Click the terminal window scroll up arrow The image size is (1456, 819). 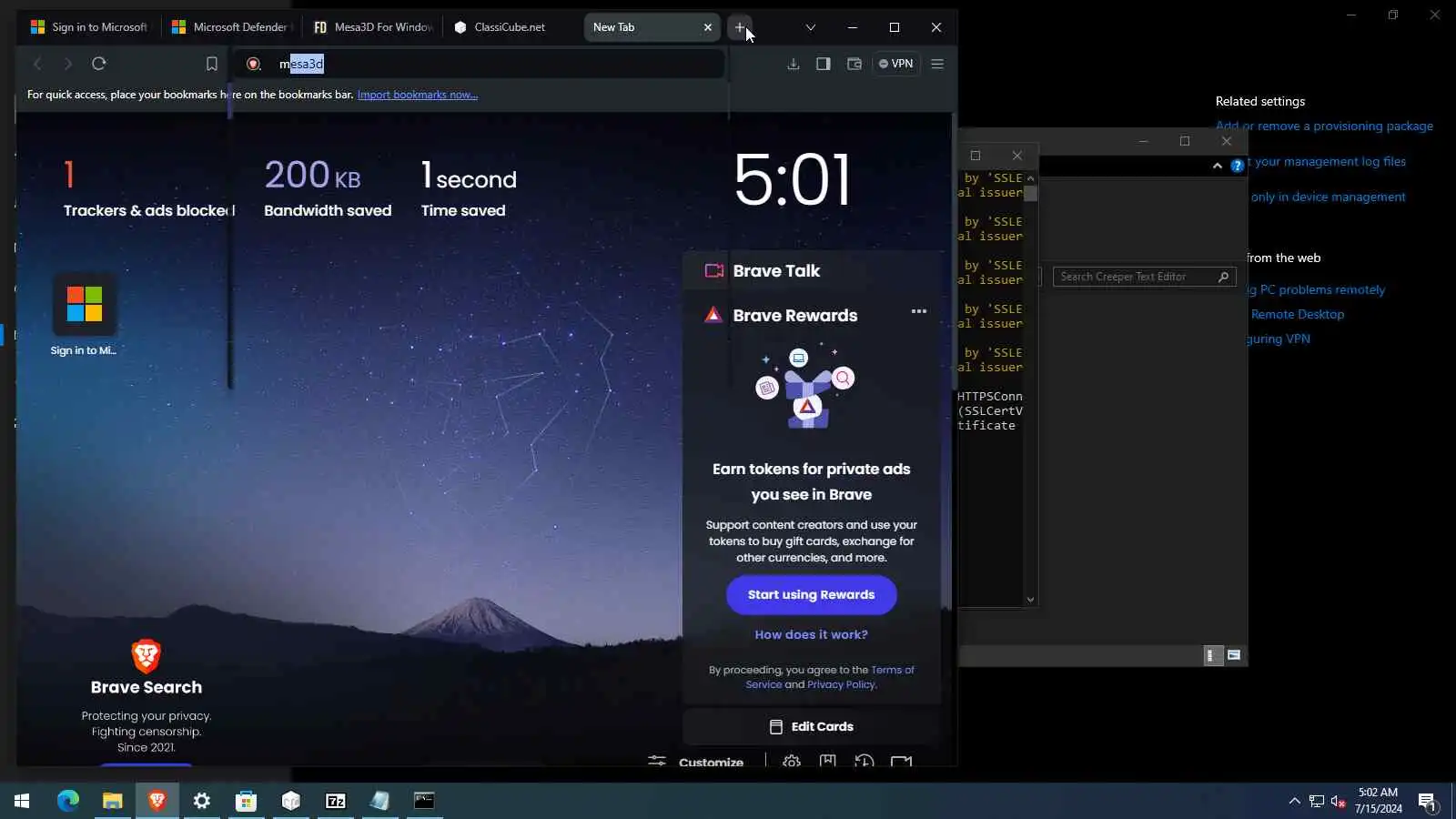pyautogui.click(x=1030, y=178)
